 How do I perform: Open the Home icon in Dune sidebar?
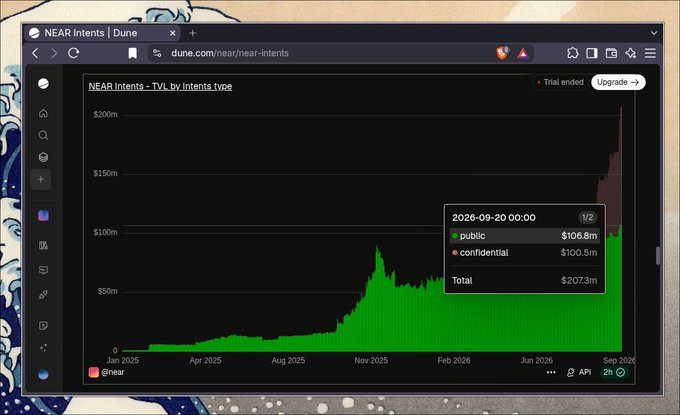pyautogui.click(x=43, y=114)
